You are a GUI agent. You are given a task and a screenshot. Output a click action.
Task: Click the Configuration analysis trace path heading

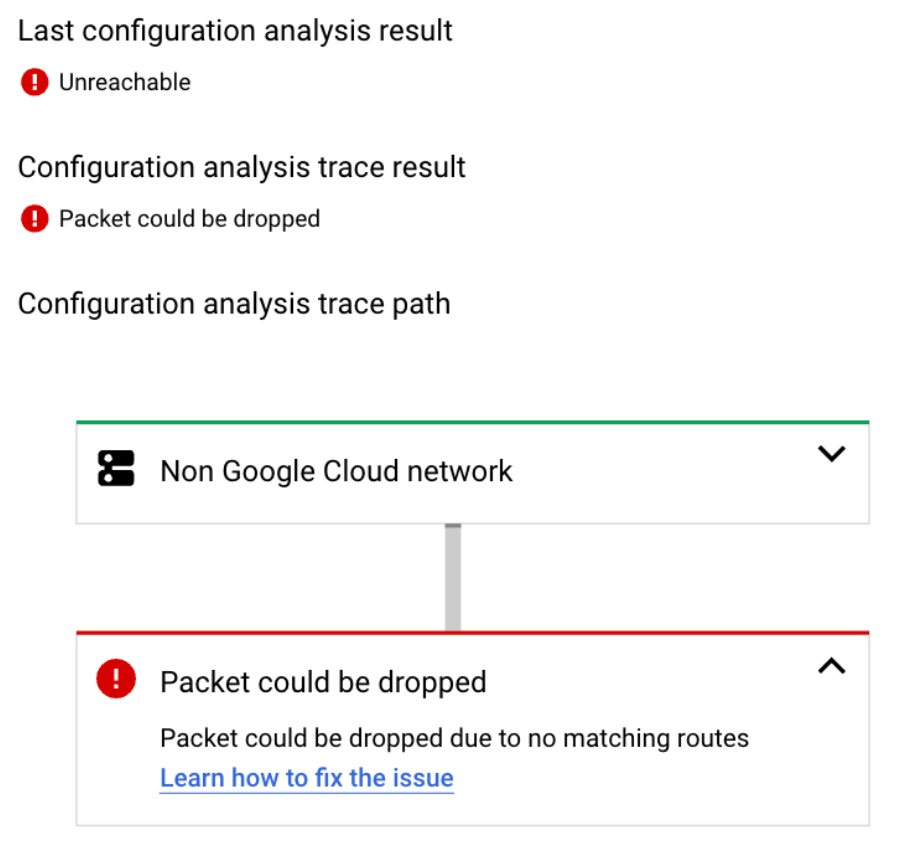[x=232, y=303]
